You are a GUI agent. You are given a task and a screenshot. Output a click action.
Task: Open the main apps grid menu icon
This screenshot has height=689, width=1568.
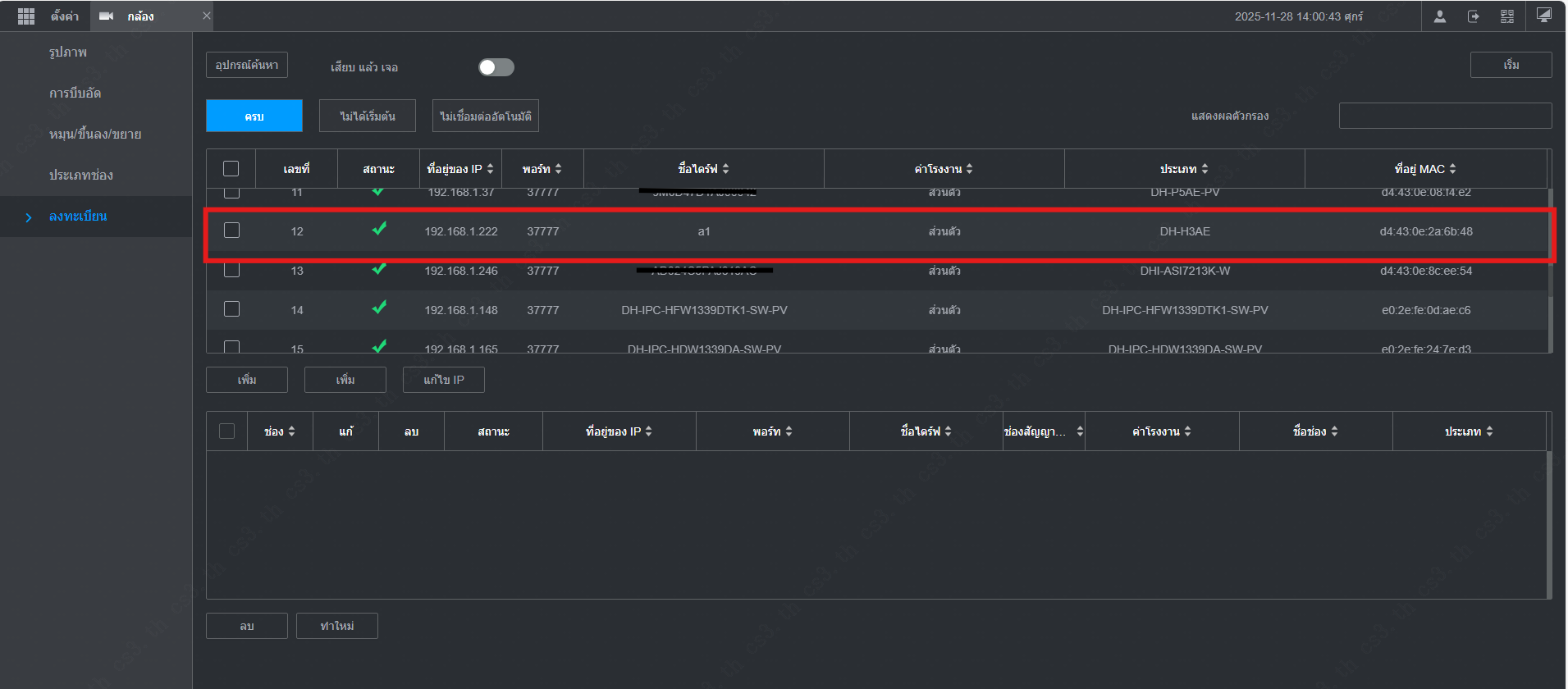click(26, 16)
